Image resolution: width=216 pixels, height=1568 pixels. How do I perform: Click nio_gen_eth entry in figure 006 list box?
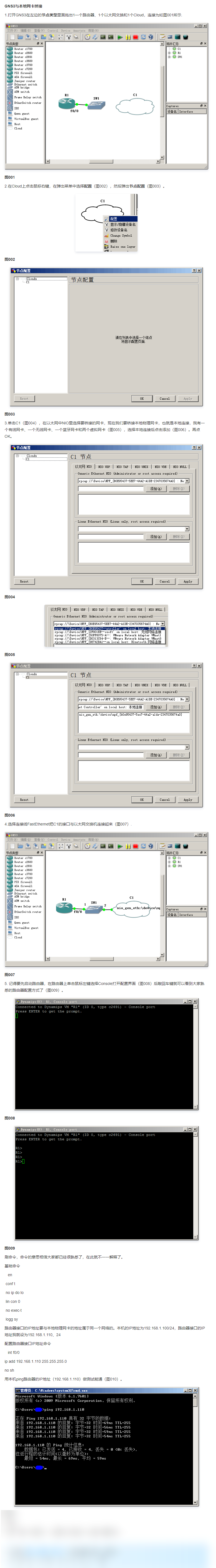pos(130,715)
